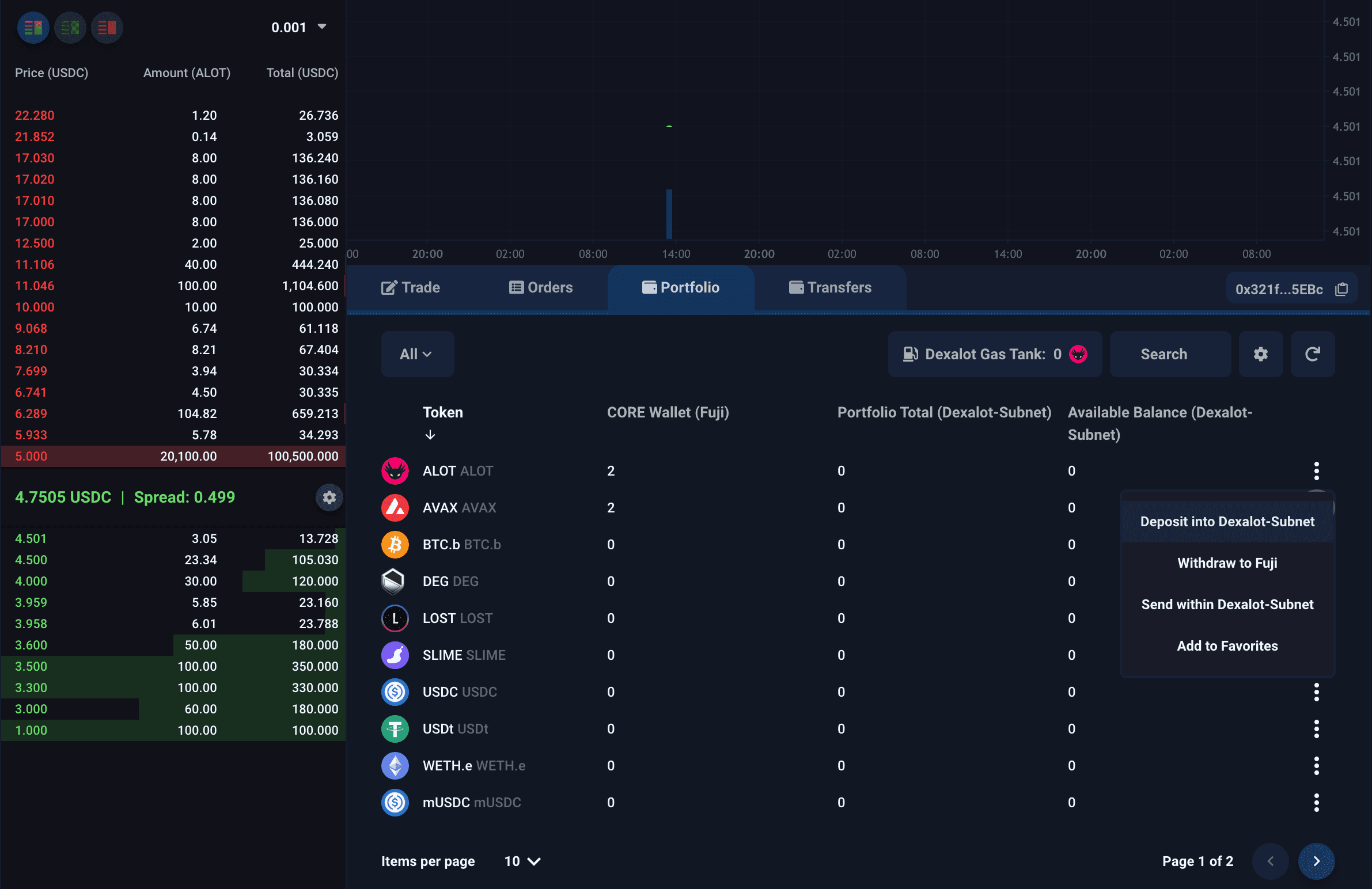Select the Portfolio tab

click(x=681, y=287)
